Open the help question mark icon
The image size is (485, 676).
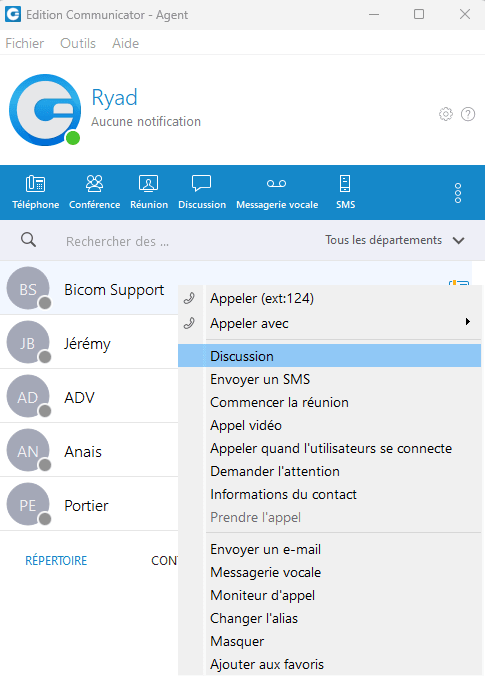[468, 114]
